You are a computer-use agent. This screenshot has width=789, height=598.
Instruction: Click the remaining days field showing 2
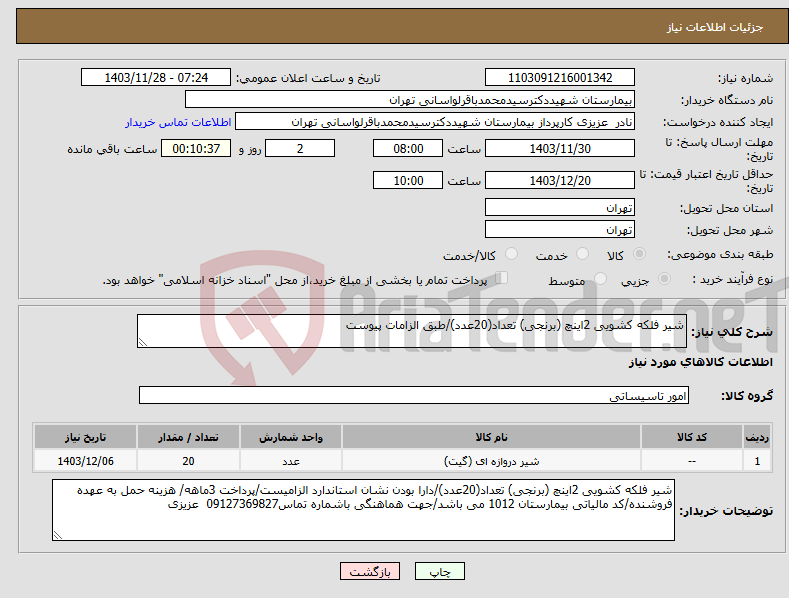(300, 148)
